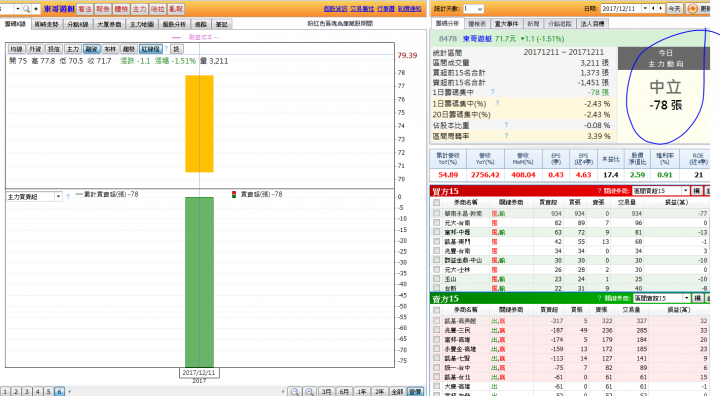
Task: Click the 行事曆 link at top
Action: point(386,9)
